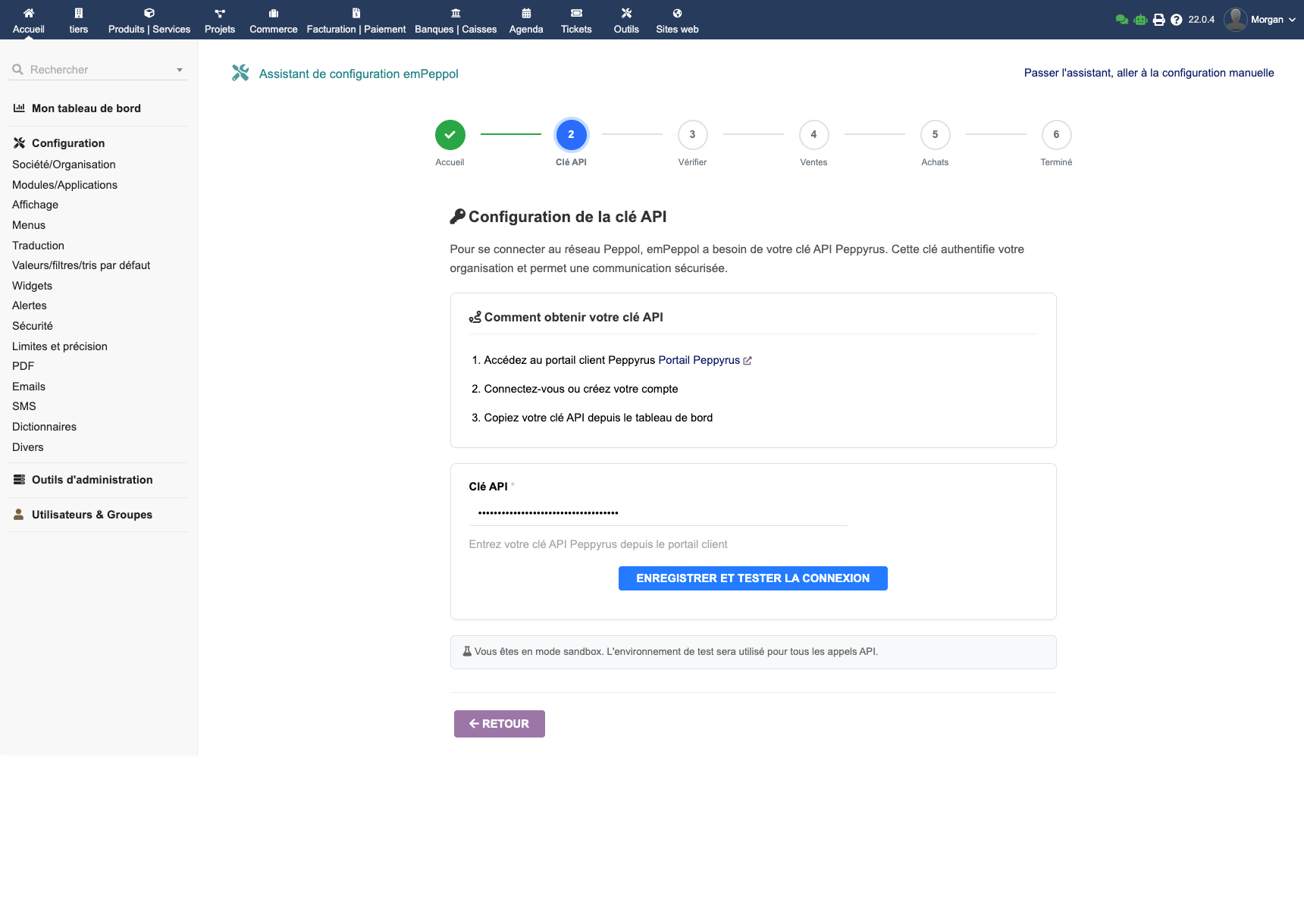Open the Portail Peppyrus link
1304x924 pixels.
tap(699, 360)
